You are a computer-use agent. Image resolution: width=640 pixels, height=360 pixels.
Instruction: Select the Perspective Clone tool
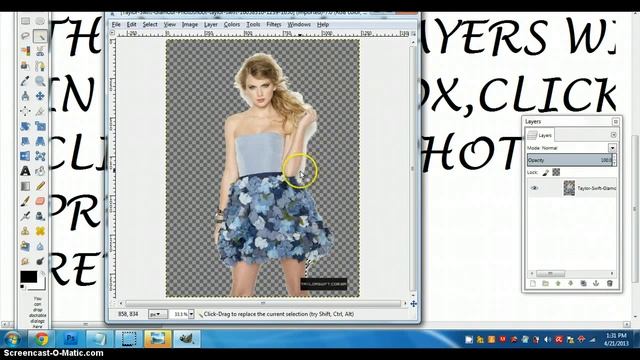point(25,246)
